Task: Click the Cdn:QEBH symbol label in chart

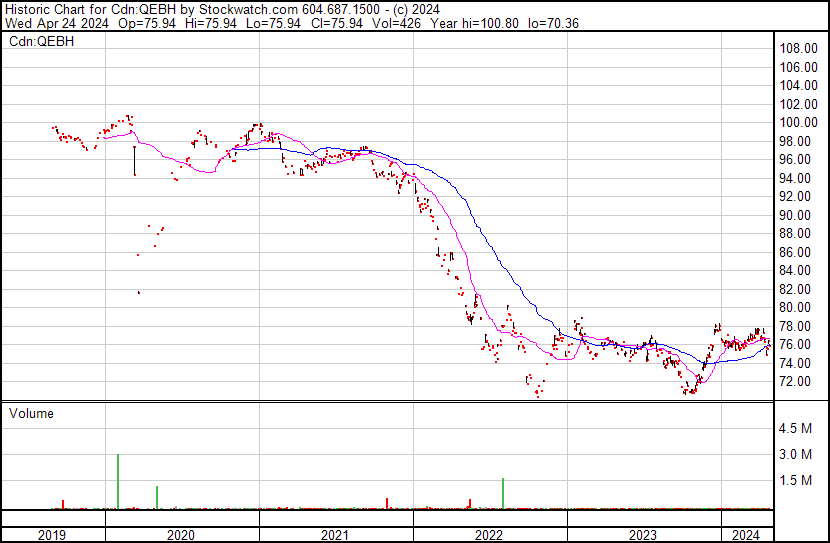Action: [x=41, y=41]
